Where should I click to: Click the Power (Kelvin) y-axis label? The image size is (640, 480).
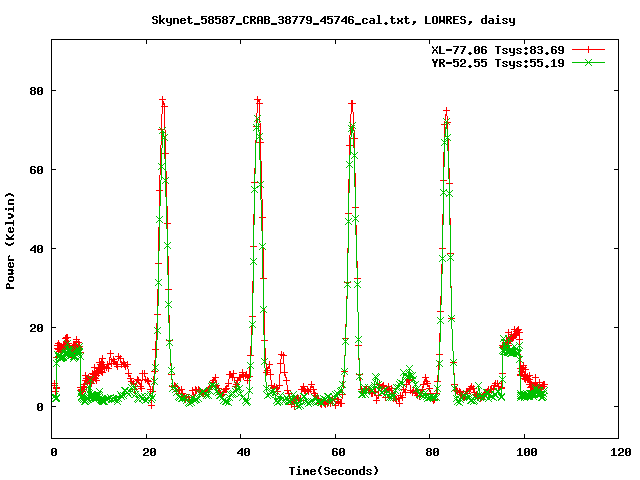(x=10, y=240)
